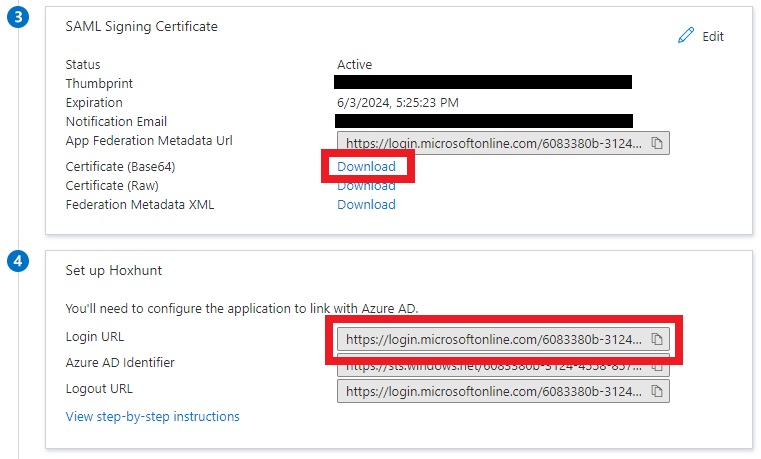
Task: Click the step 3 number badge
Action: (18, 20)
